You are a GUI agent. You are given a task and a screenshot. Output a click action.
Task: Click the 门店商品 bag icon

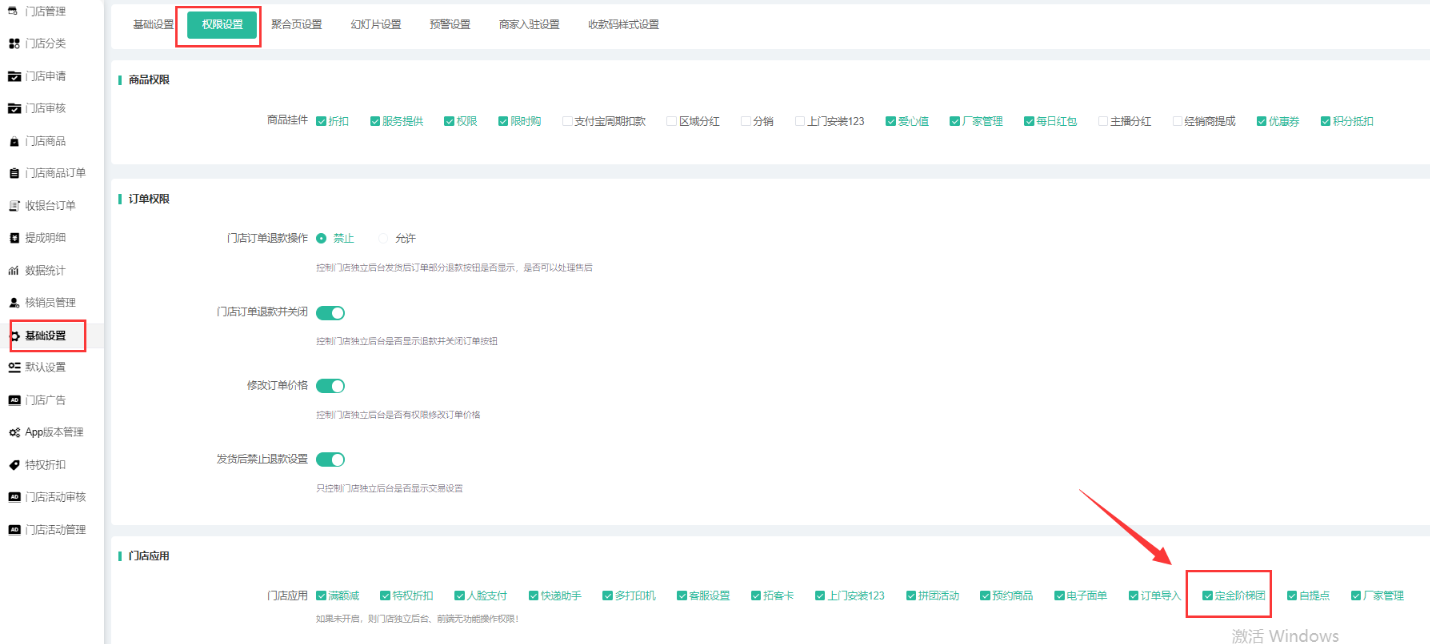pos(14,141)
